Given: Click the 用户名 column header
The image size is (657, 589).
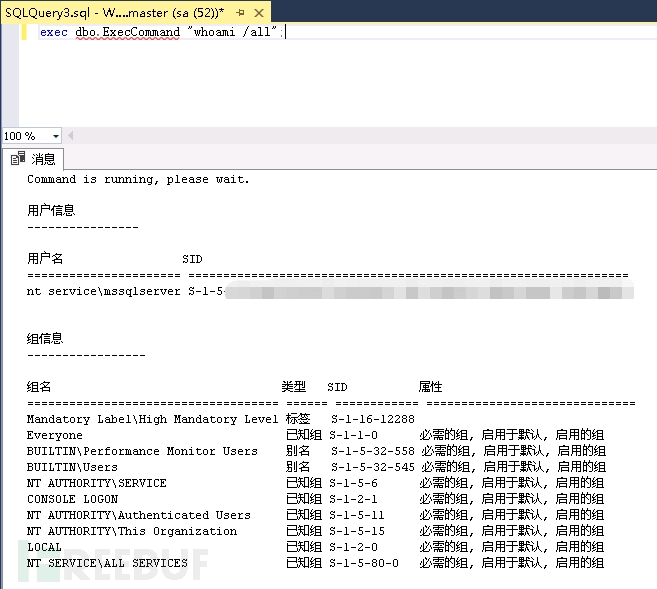Looking at the screenshot, I should point(45,258).
